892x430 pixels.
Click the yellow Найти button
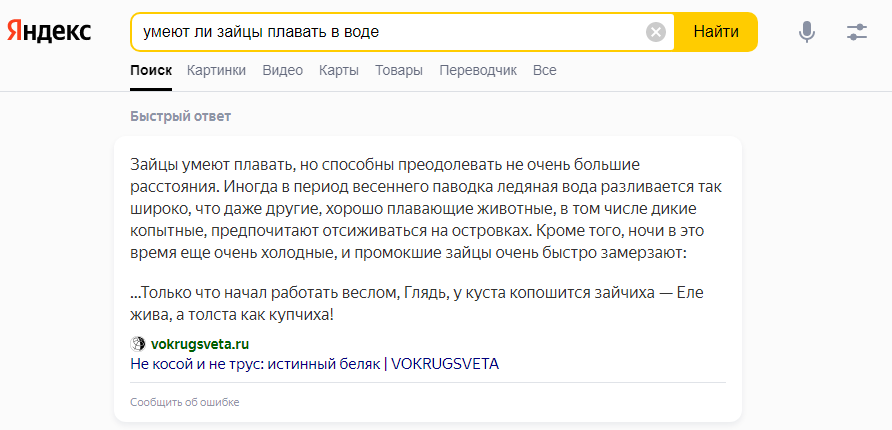(716, 32)
